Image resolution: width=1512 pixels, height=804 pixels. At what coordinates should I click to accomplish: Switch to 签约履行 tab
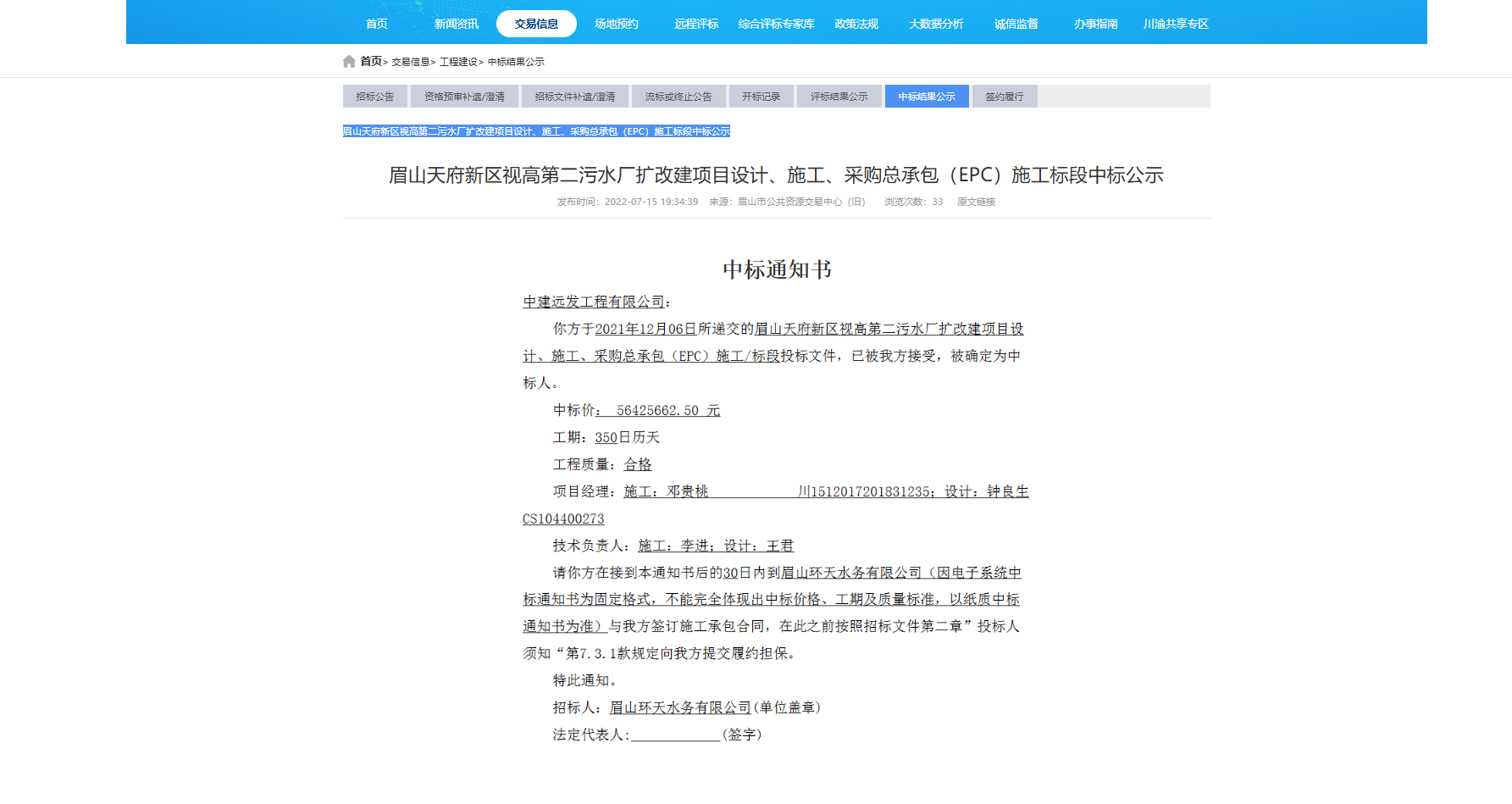(1005, 97)
